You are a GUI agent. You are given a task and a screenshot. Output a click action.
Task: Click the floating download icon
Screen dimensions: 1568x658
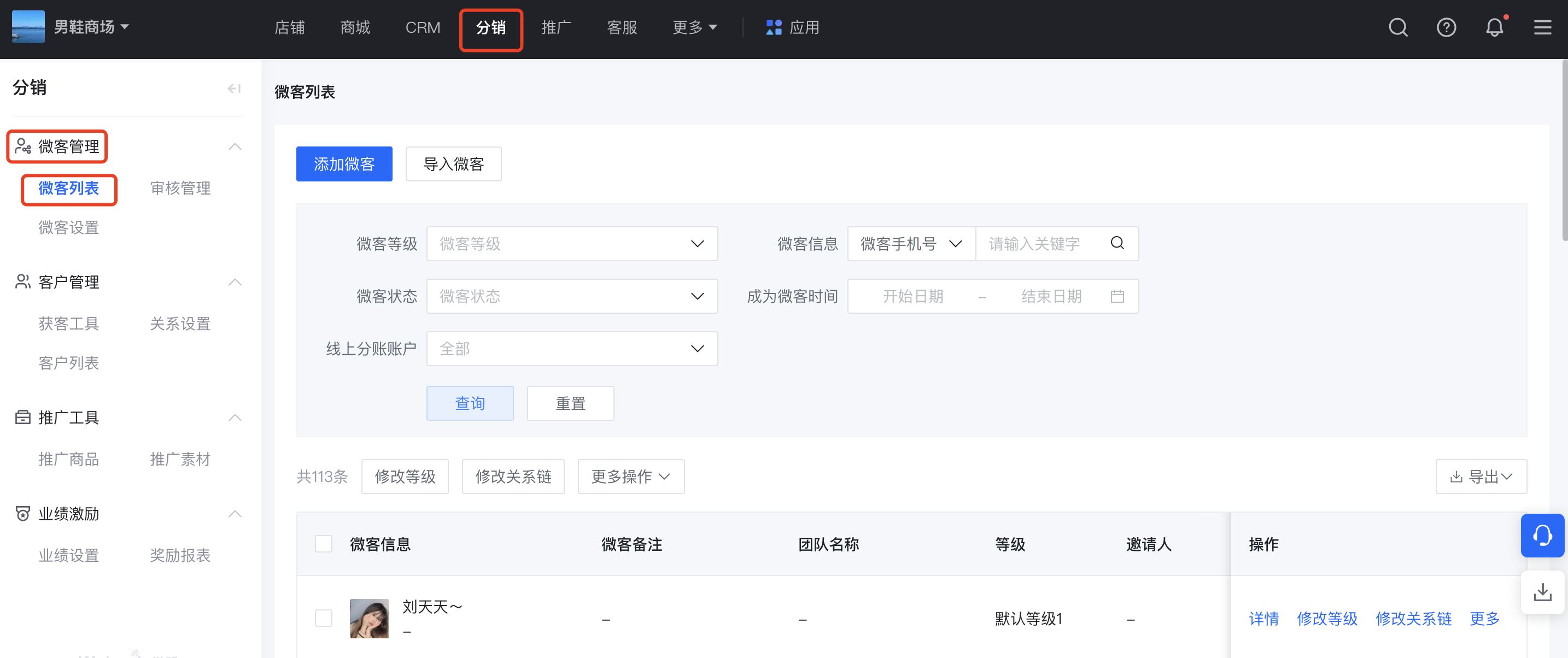point(1542,592)
